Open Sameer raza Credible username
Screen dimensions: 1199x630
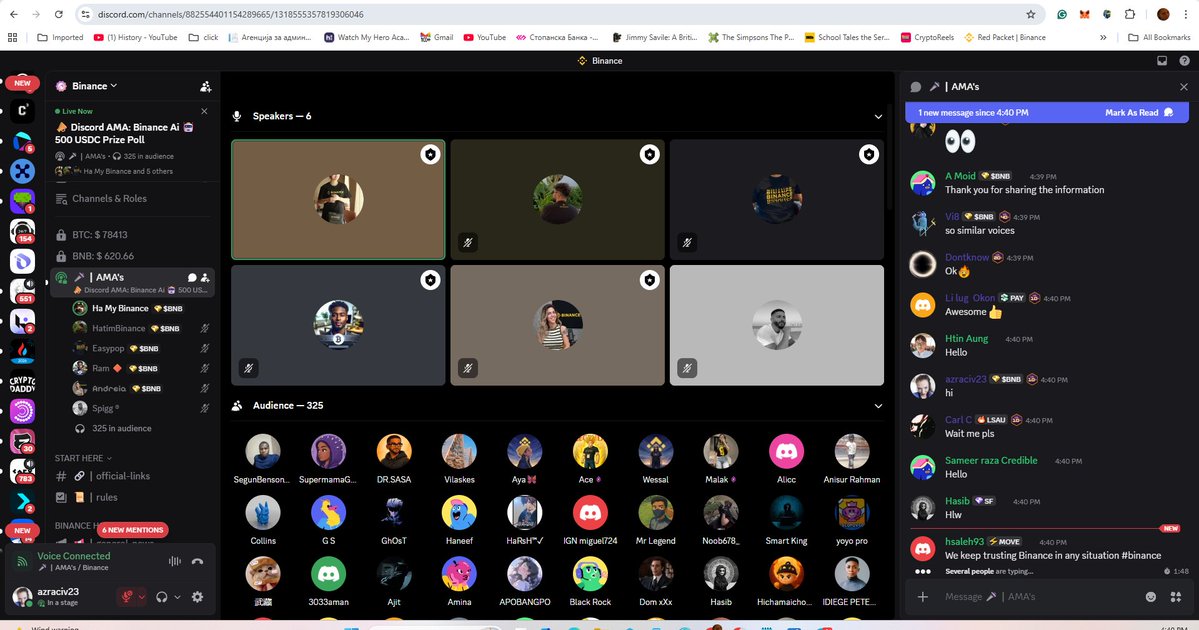pos(991,460)
